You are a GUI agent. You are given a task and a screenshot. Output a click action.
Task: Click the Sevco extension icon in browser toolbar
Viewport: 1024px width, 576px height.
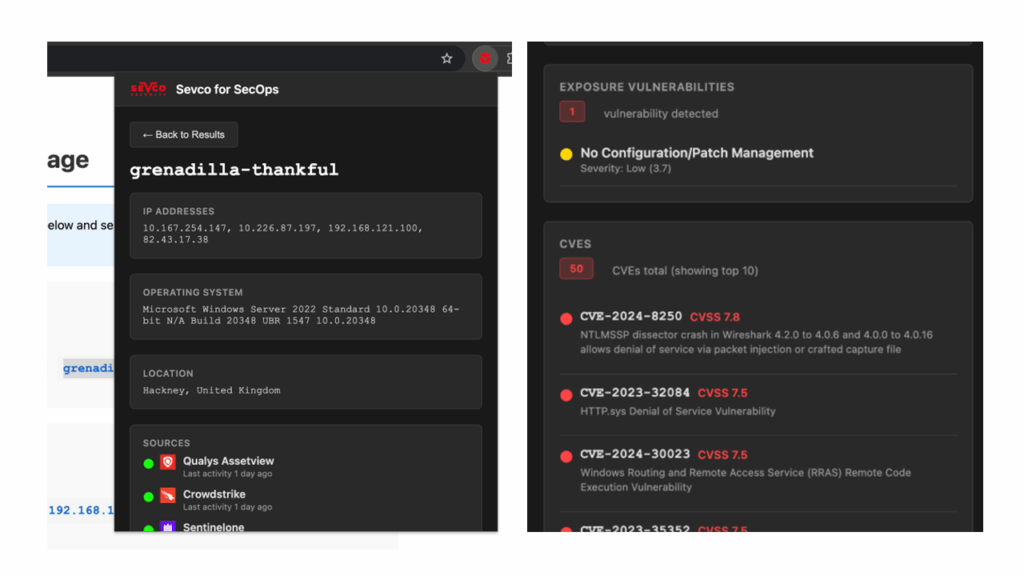click(x=485, y=59)
